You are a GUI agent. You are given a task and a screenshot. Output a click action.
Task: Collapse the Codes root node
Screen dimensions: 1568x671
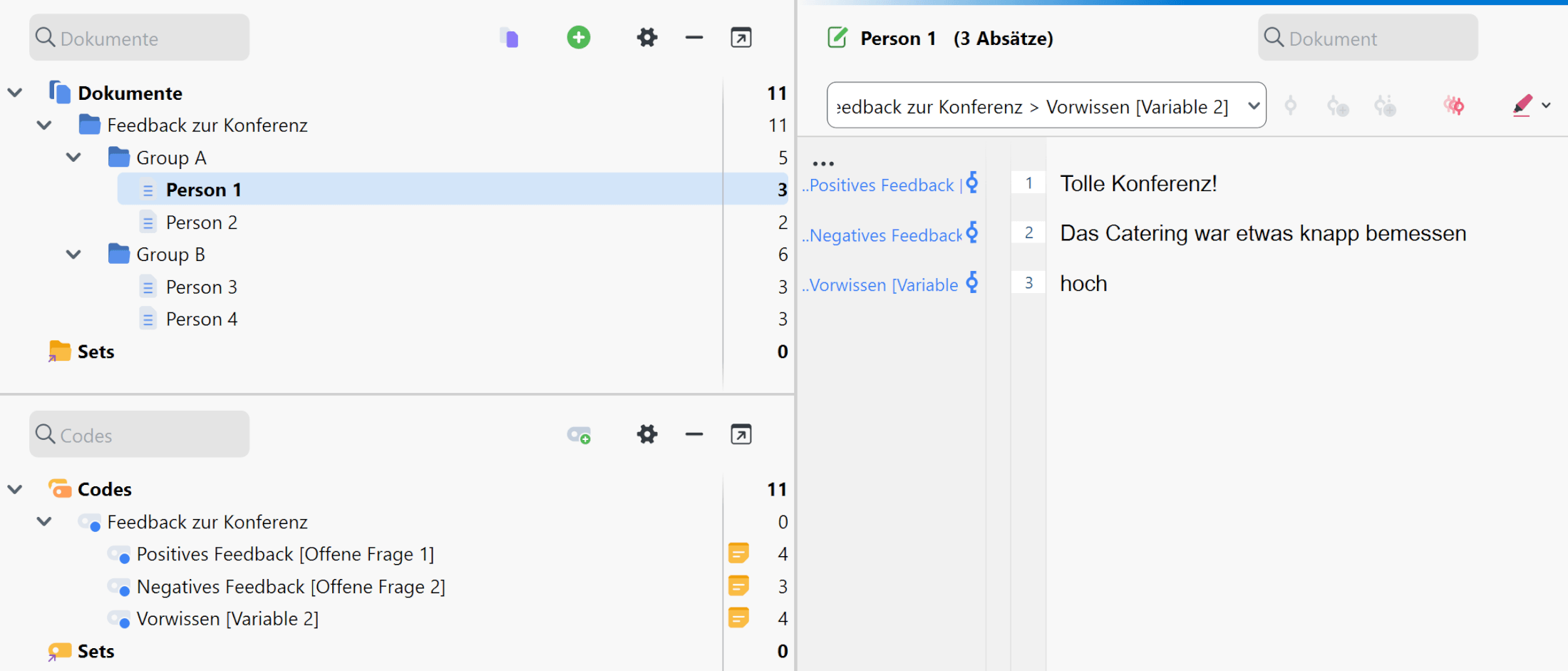[15, 489]
